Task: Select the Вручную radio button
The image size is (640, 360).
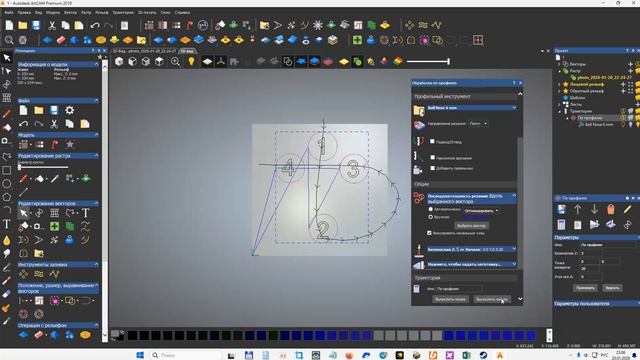Action: tap(430, 217)
